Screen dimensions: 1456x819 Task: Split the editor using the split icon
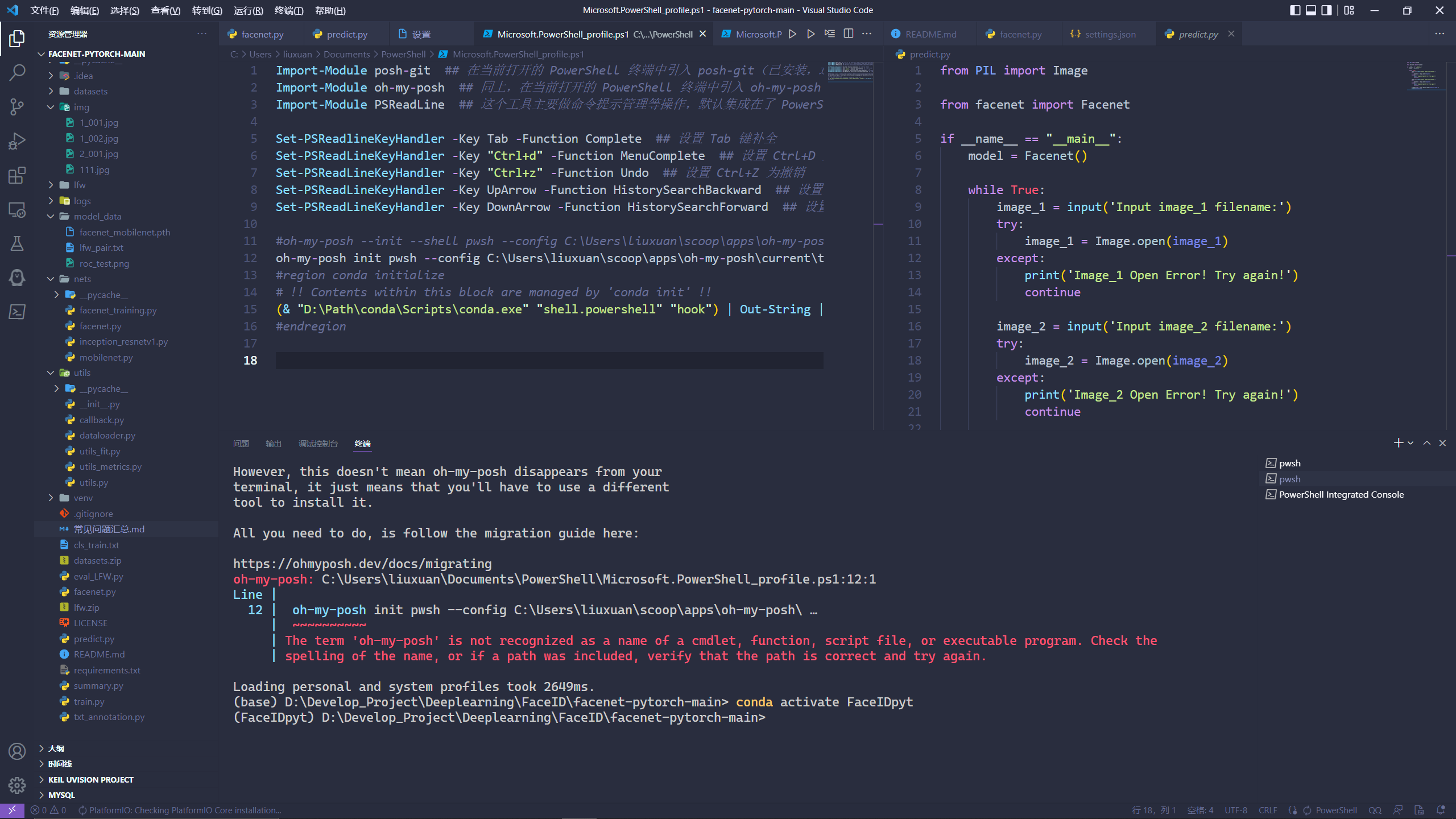coord(848,34)
